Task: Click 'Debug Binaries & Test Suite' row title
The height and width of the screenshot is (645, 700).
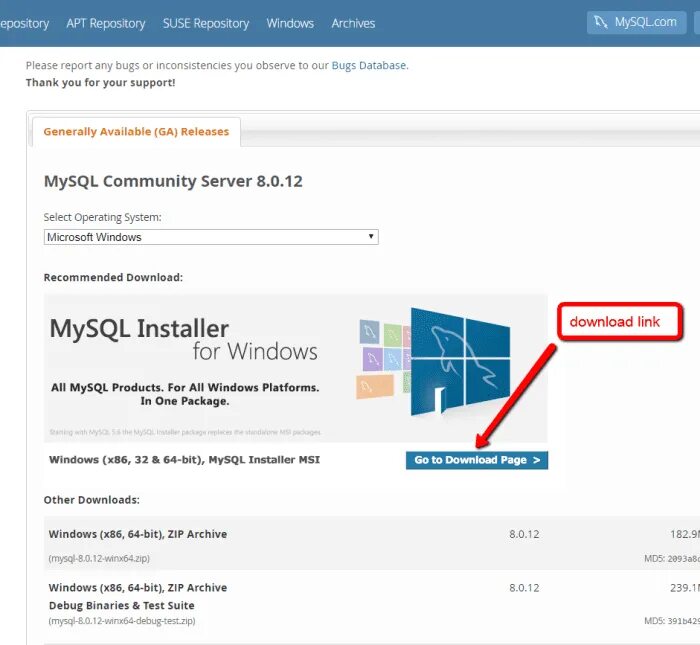Action: tap(121, 606)
